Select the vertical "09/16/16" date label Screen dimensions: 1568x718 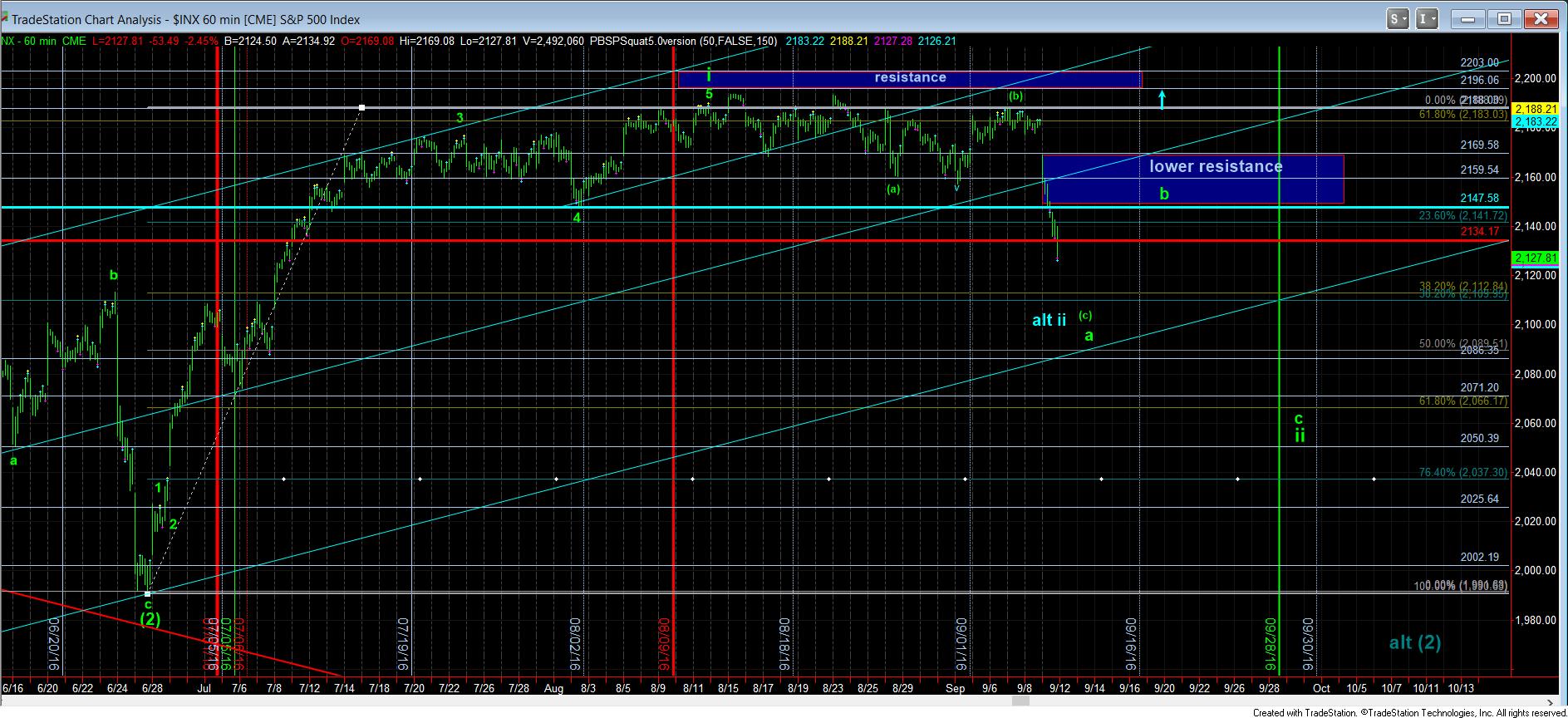(x=1131, y=645)
